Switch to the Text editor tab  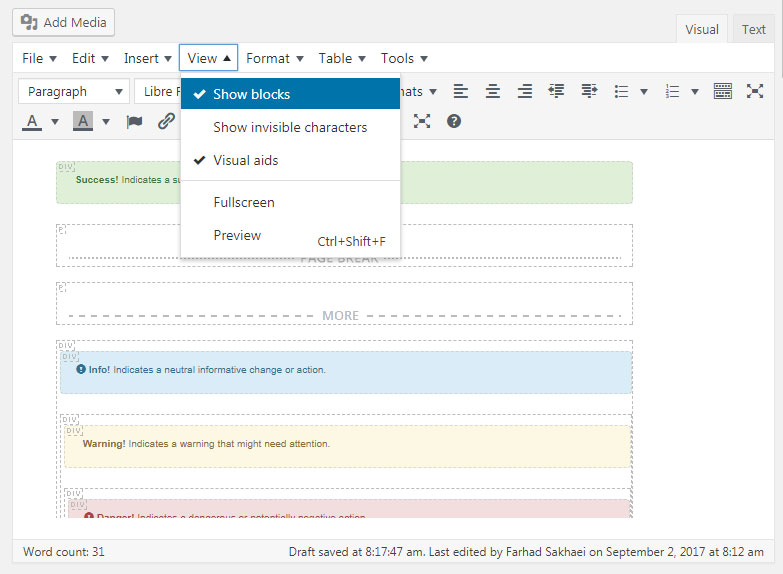click(x=754, y=29)
